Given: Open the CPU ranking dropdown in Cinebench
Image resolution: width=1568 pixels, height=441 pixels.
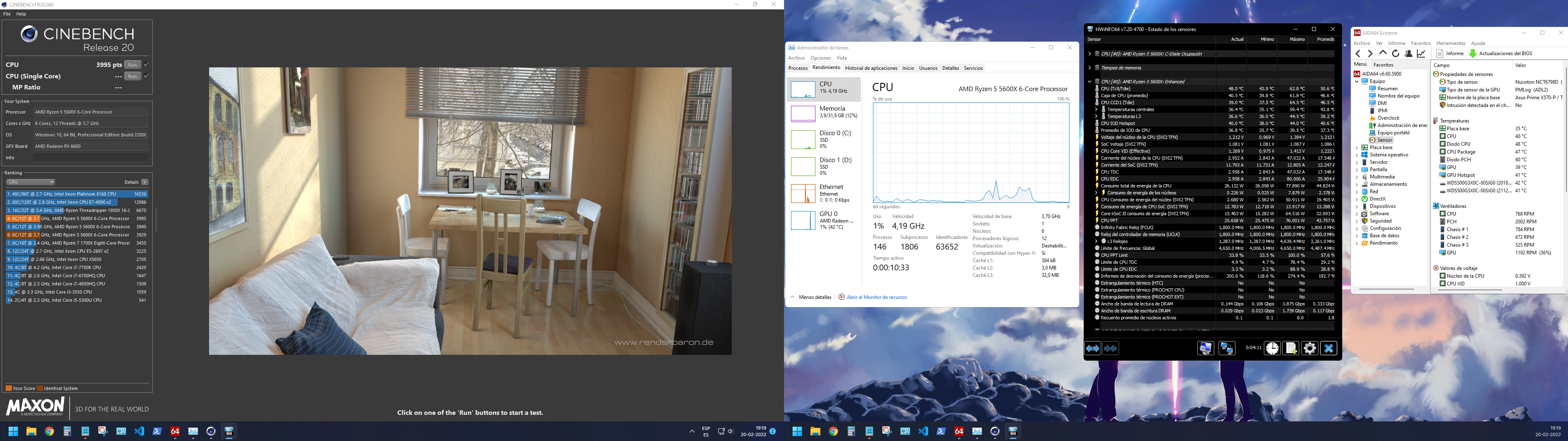Looking at the screenshot, I should (31, 182).
